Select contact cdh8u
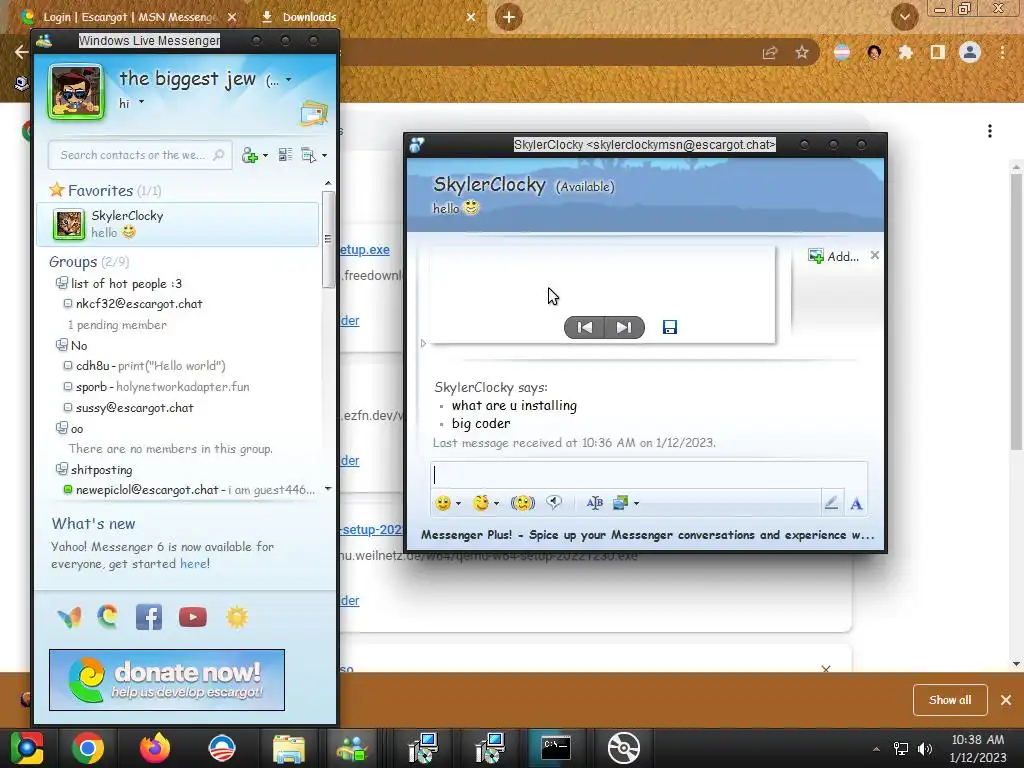 point(151,366)
